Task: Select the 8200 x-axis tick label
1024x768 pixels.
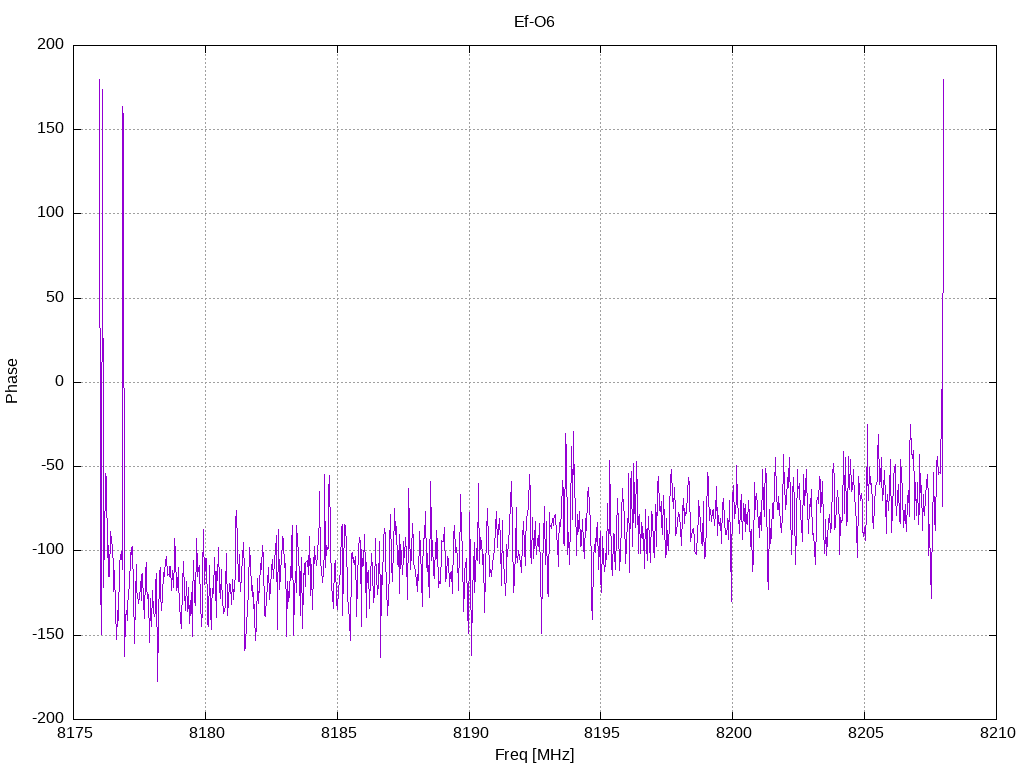Action: 732,733
